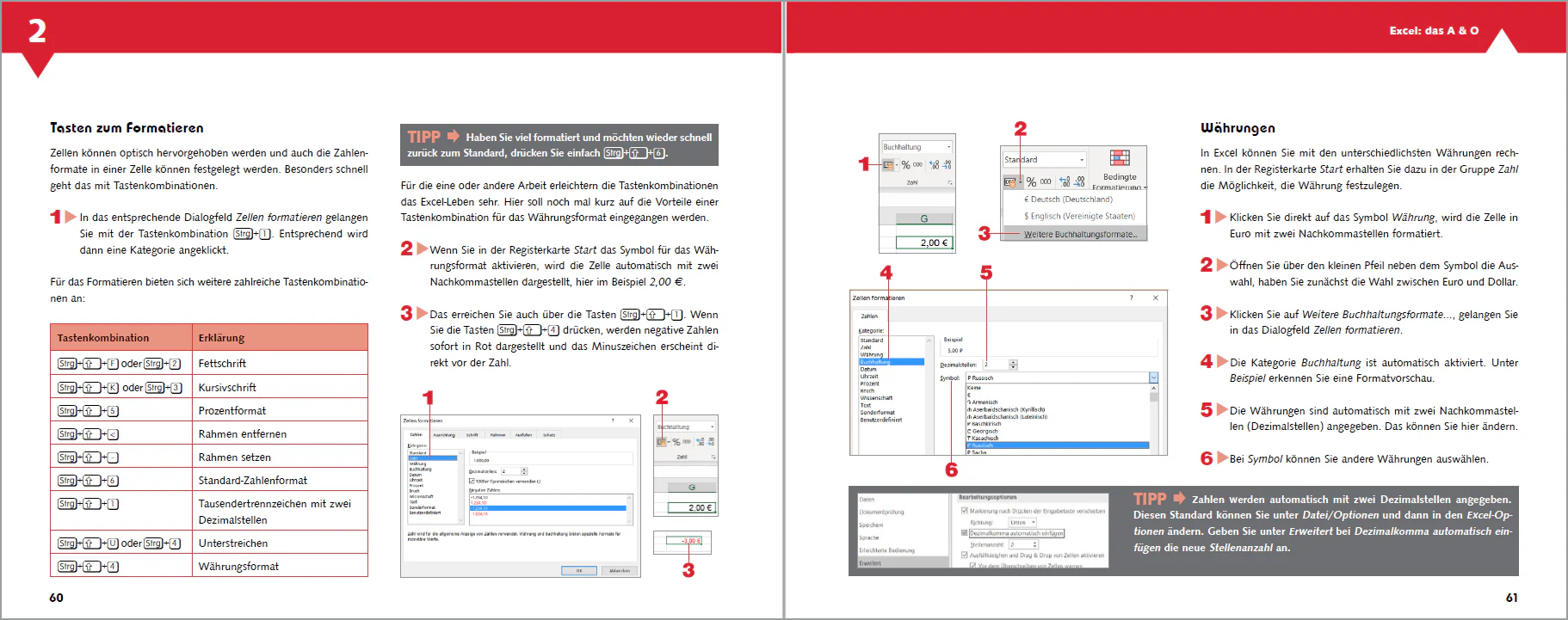Viewport: 1568px width, 620px height.
Task: Select Erleichterte Bedienung in options sidebar
Action: [886, 550]
